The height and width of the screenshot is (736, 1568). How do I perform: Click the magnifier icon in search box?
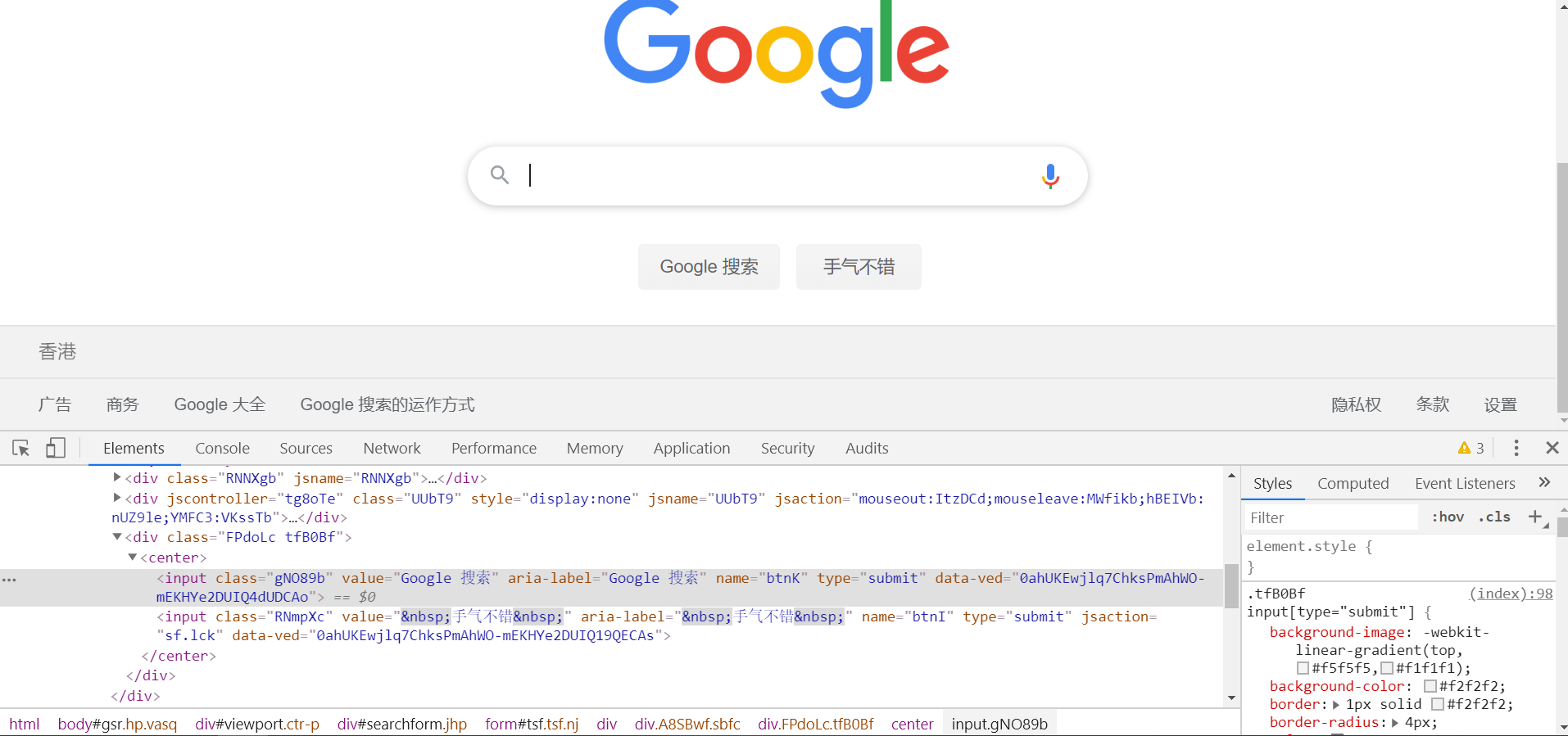point(499,174)
